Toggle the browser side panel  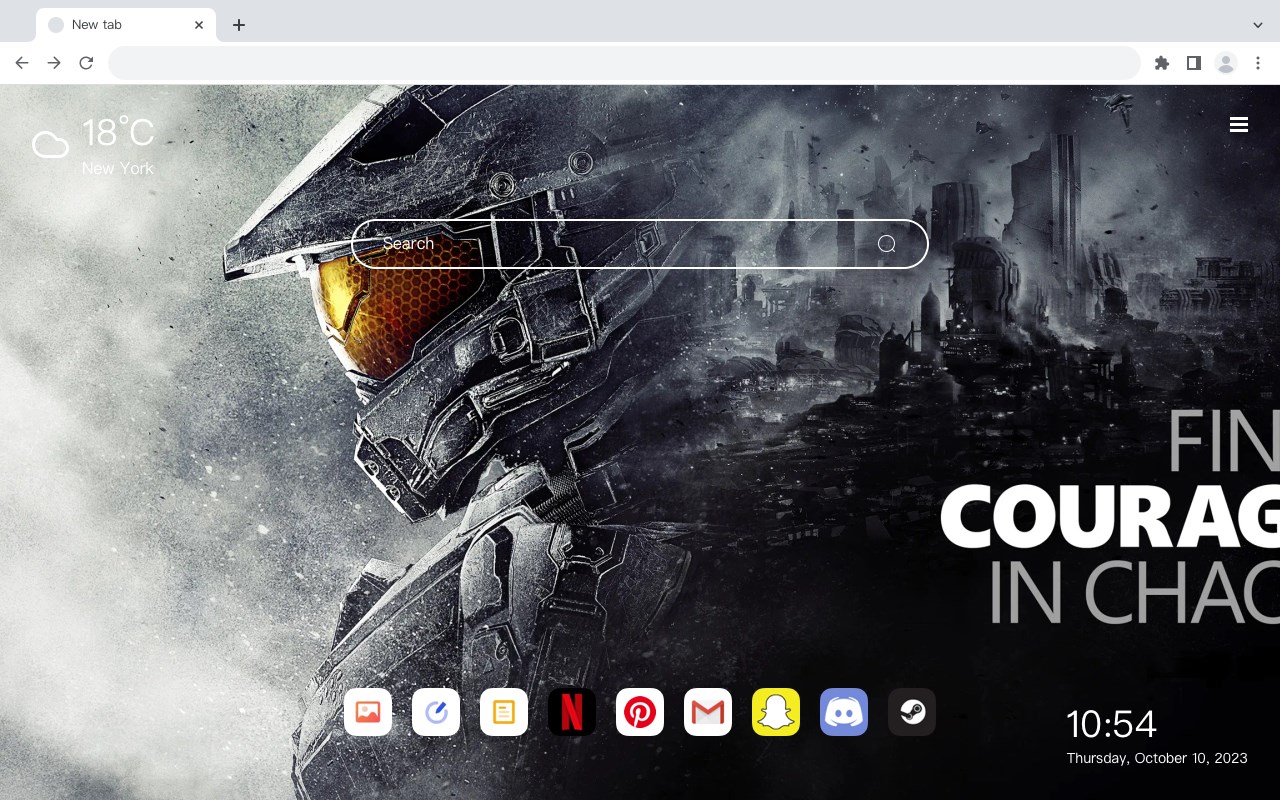click(x=1193, y=63)
